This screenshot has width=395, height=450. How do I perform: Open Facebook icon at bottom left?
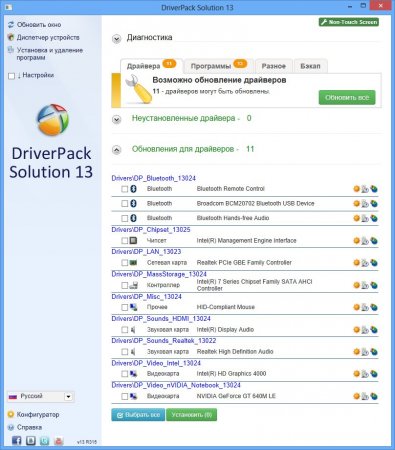point(16,441)
